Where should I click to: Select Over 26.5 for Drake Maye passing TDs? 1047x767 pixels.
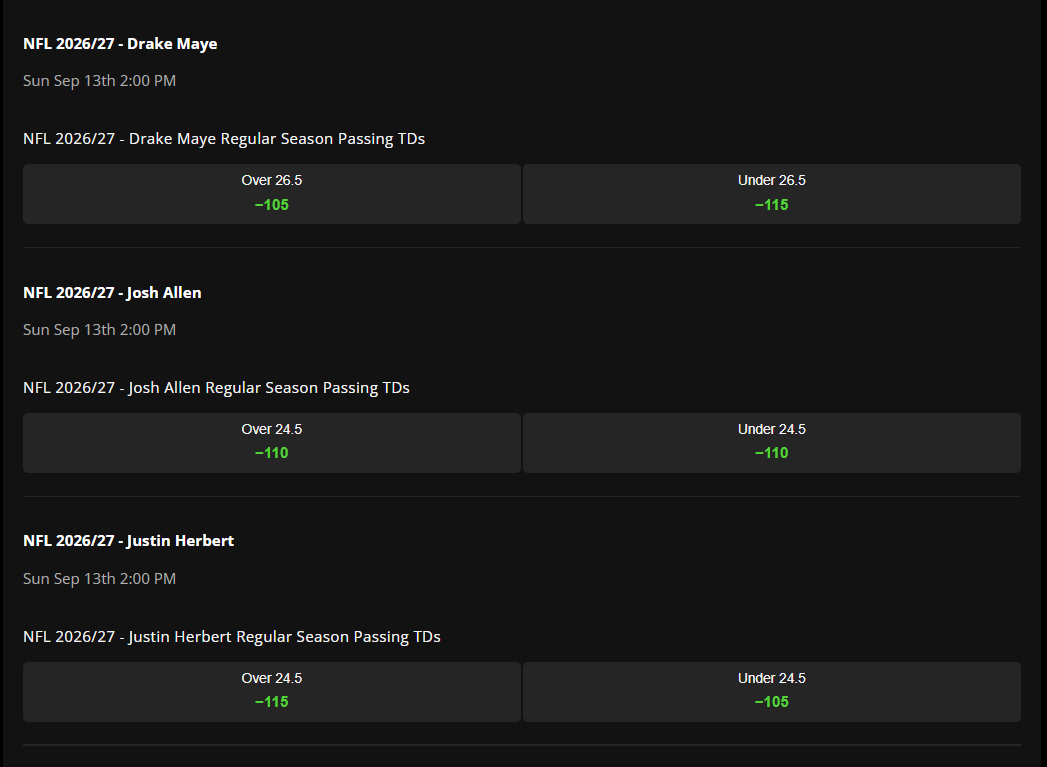coord(272,194)
